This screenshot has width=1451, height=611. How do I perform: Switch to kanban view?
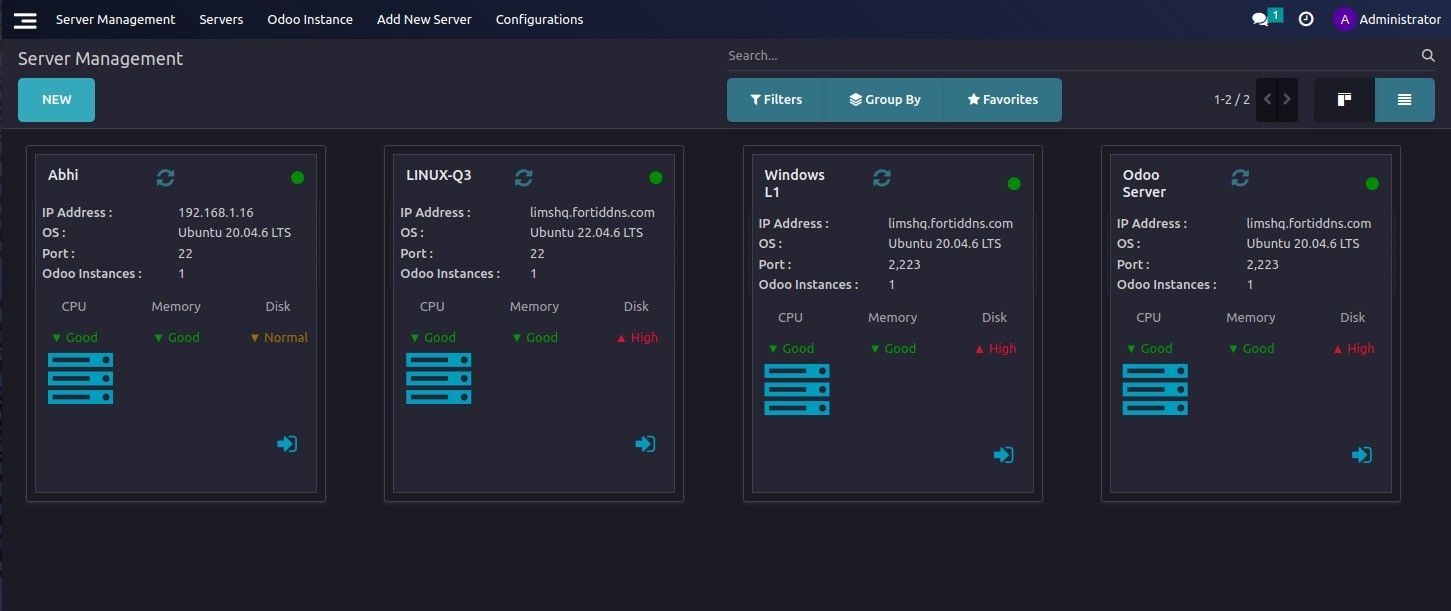coord(1344,100)
